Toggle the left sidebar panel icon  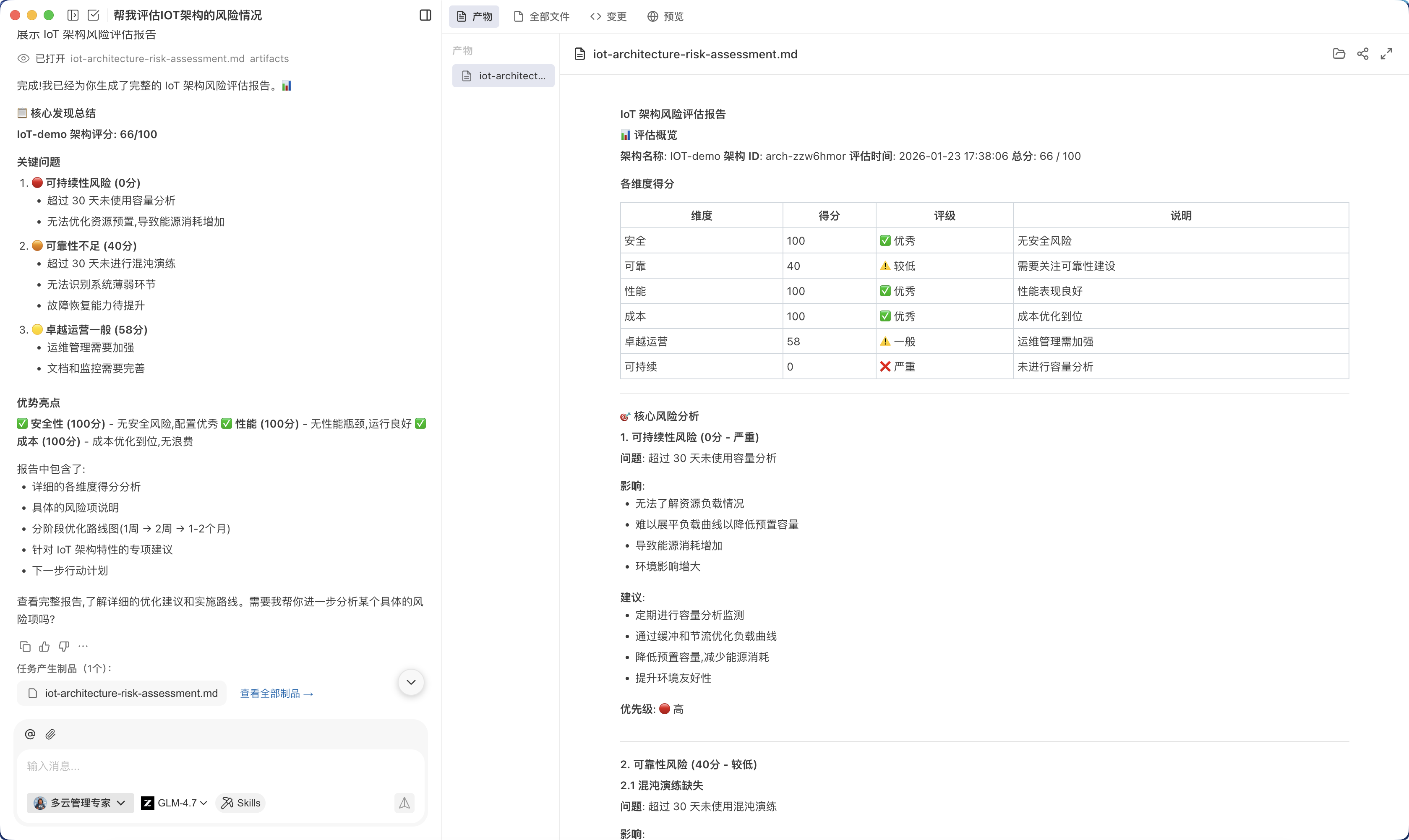(73, 15)
